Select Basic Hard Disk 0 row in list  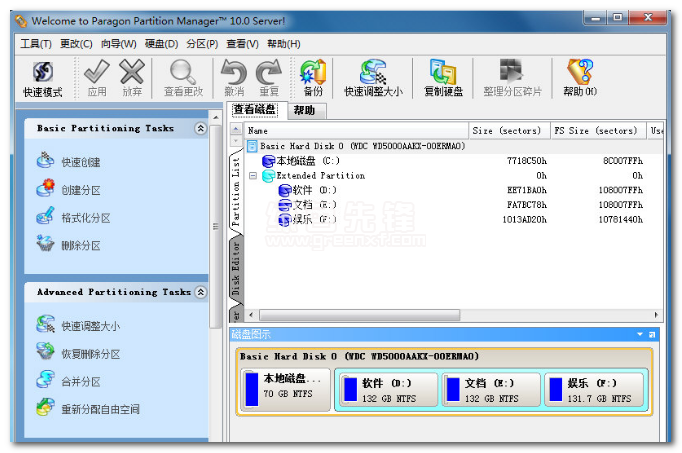coord(452,146)
